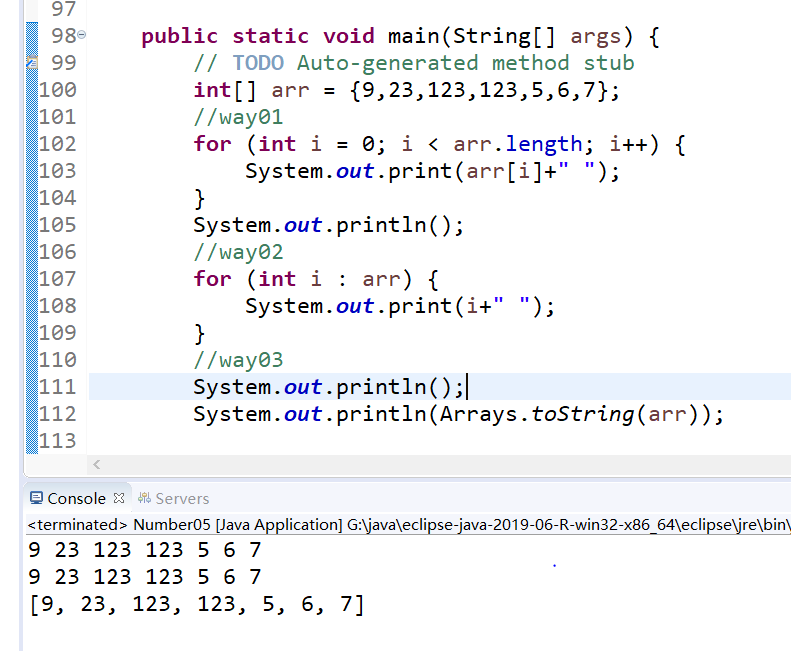791x651 pixels.
Task: Click the //way02 comment line
Action: [x=238, y=252]
